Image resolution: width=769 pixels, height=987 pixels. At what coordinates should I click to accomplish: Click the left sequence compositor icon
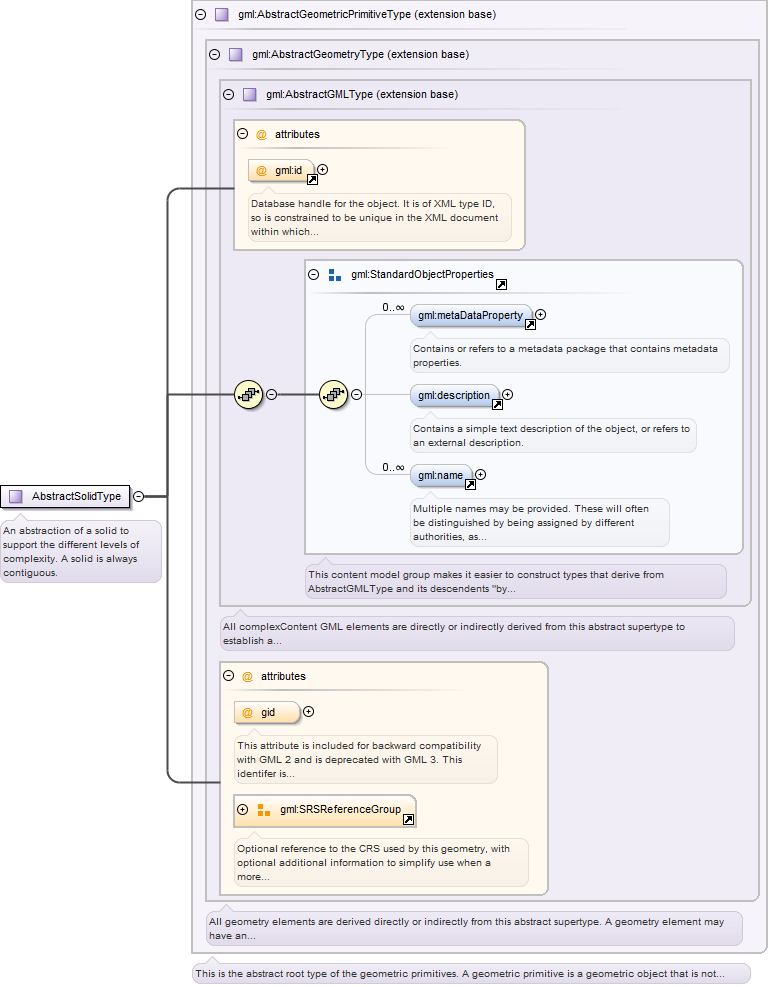[x=249, y=395]
